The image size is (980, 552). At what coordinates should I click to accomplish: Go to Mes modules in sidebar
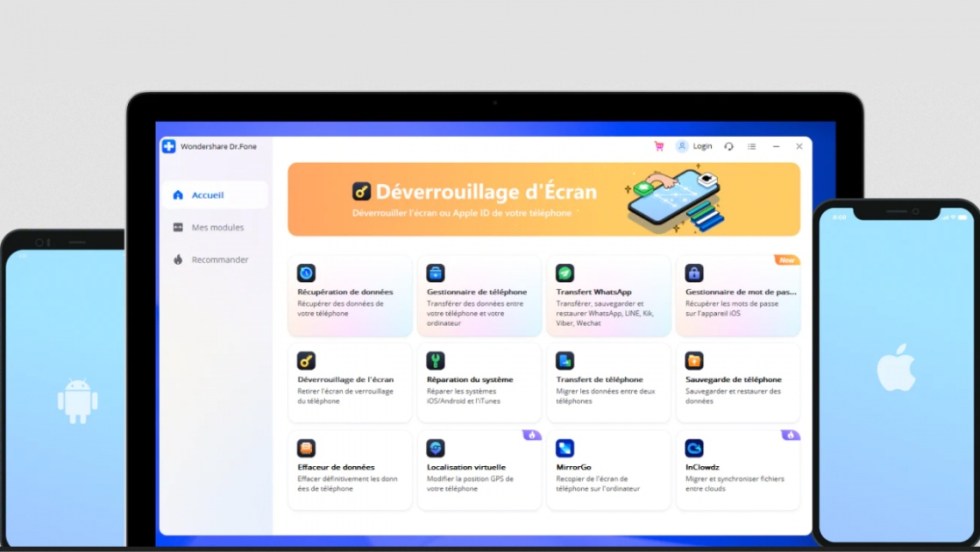pos(216,227)
